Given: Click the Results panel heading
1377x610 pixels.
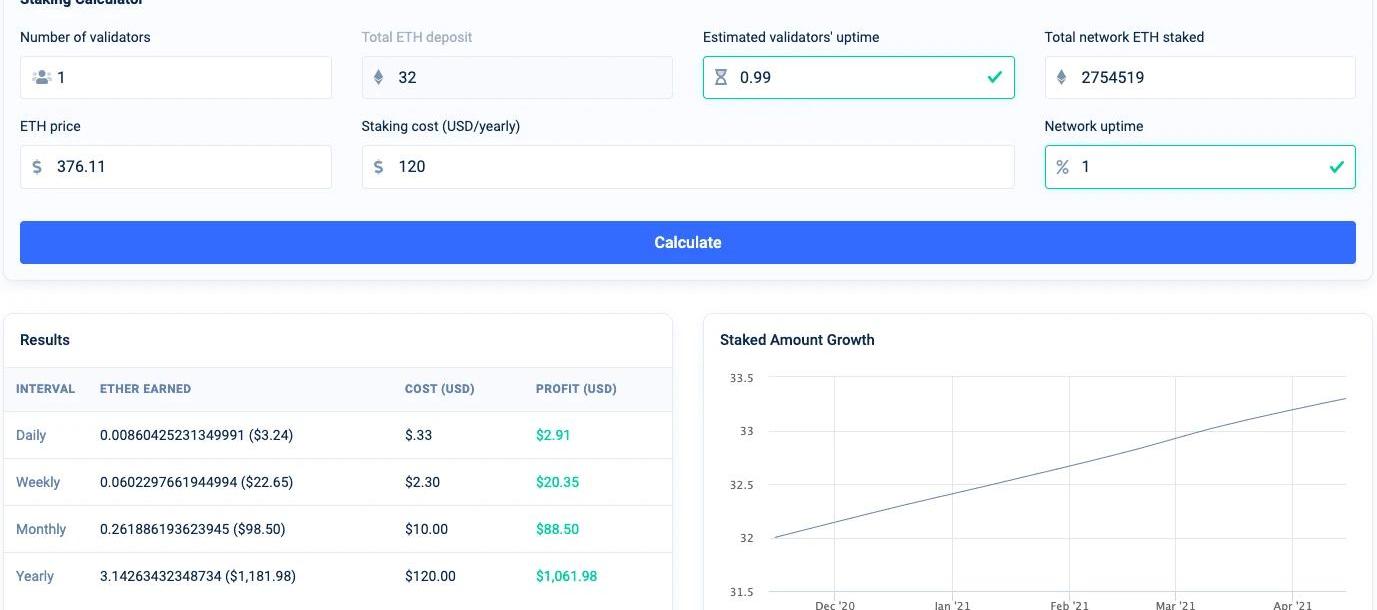Looking at the screenshot, I should (45, 340).
